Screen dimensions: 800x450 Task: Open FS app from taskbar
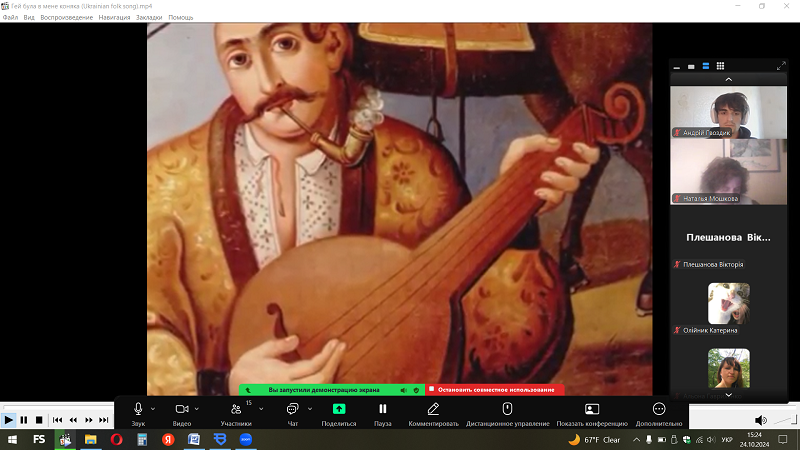39,439
